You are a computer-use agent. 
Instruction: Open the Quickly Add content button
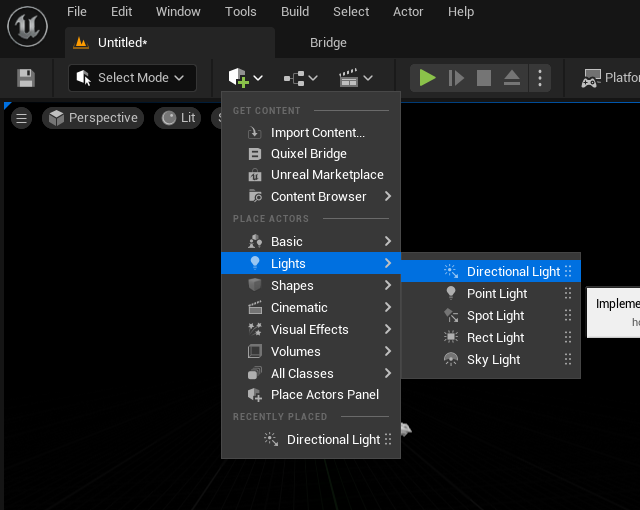coord(245,78)
